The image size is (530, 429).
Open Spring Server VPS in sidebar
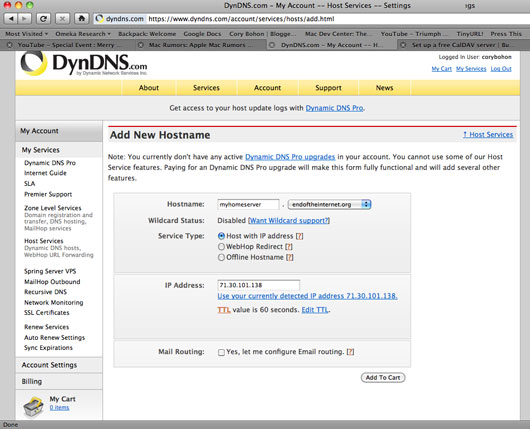coord(50,271)
